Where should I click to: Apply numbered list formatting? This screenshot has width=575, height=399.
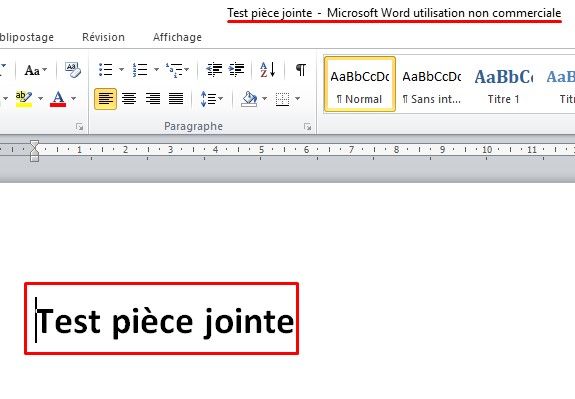140,69
